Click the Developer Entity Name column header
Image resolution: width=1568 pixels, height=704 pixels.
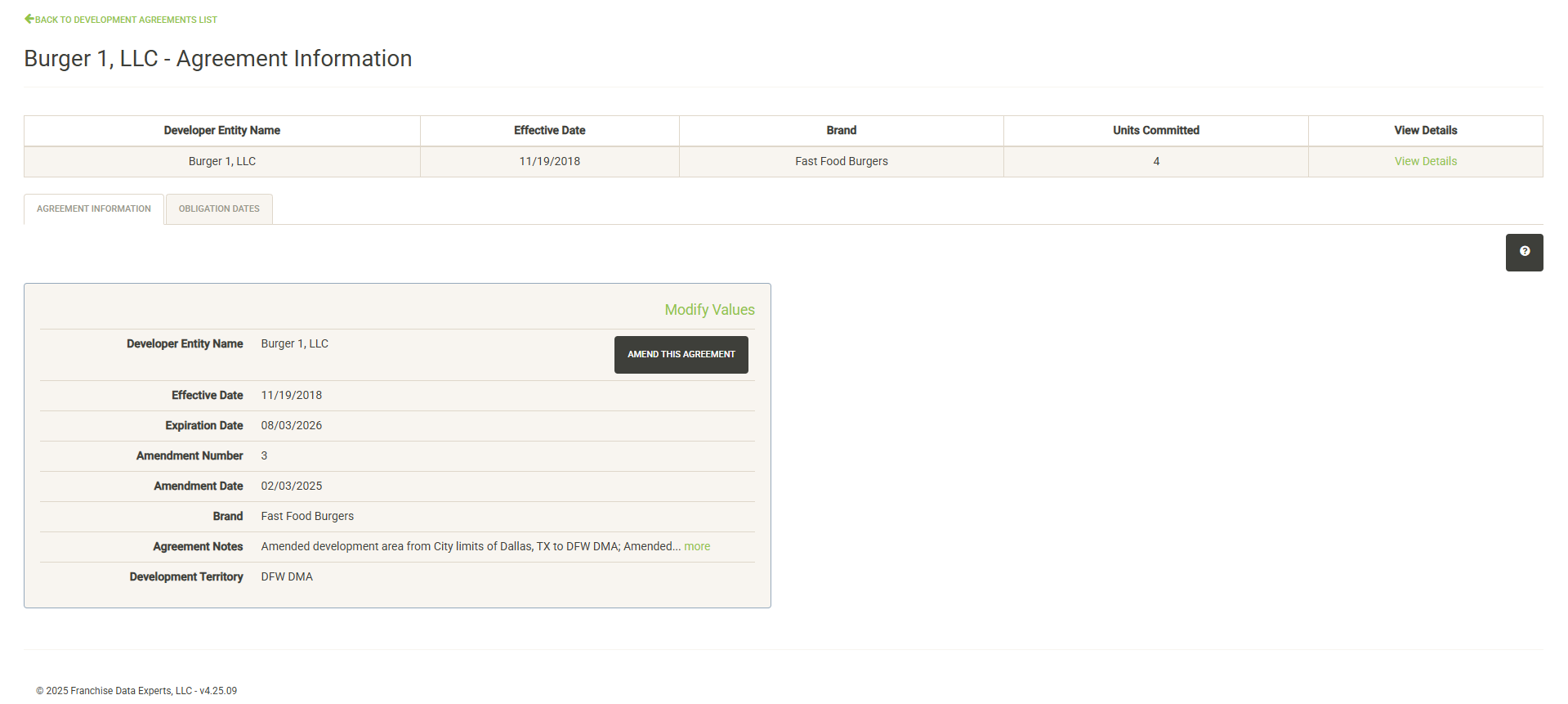[221, 131]
